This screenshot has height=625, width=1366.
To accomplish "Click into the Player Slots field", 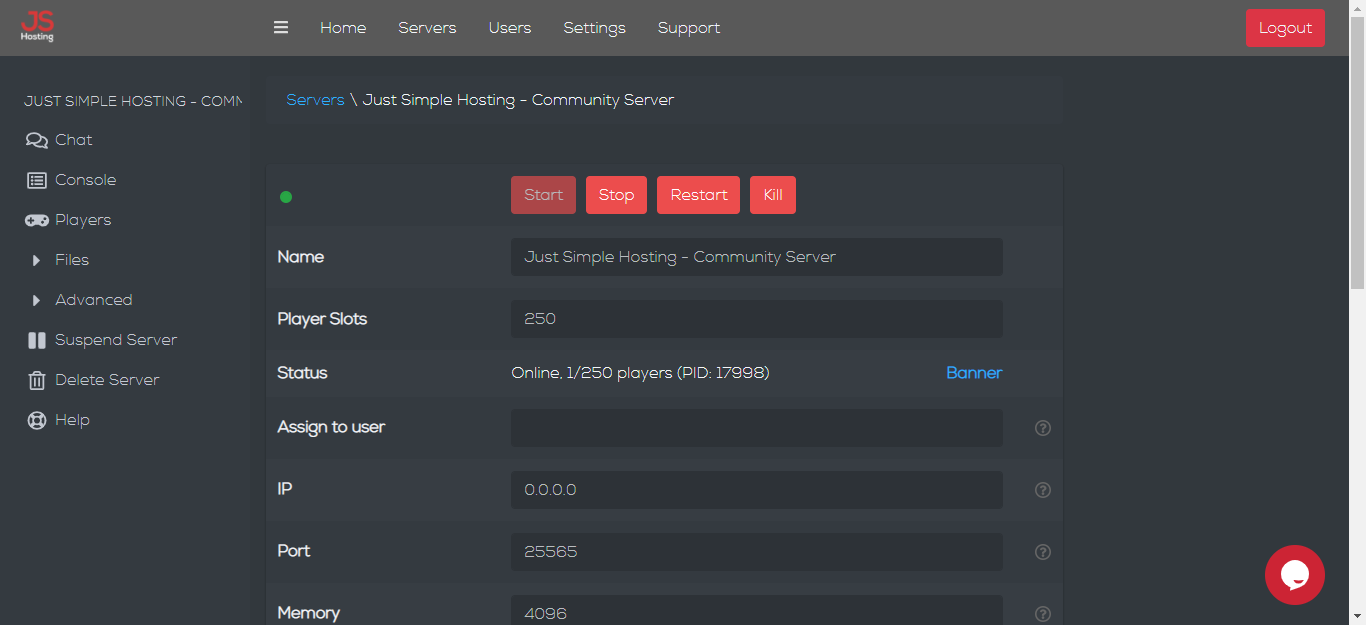I will (x=757, y=319).
